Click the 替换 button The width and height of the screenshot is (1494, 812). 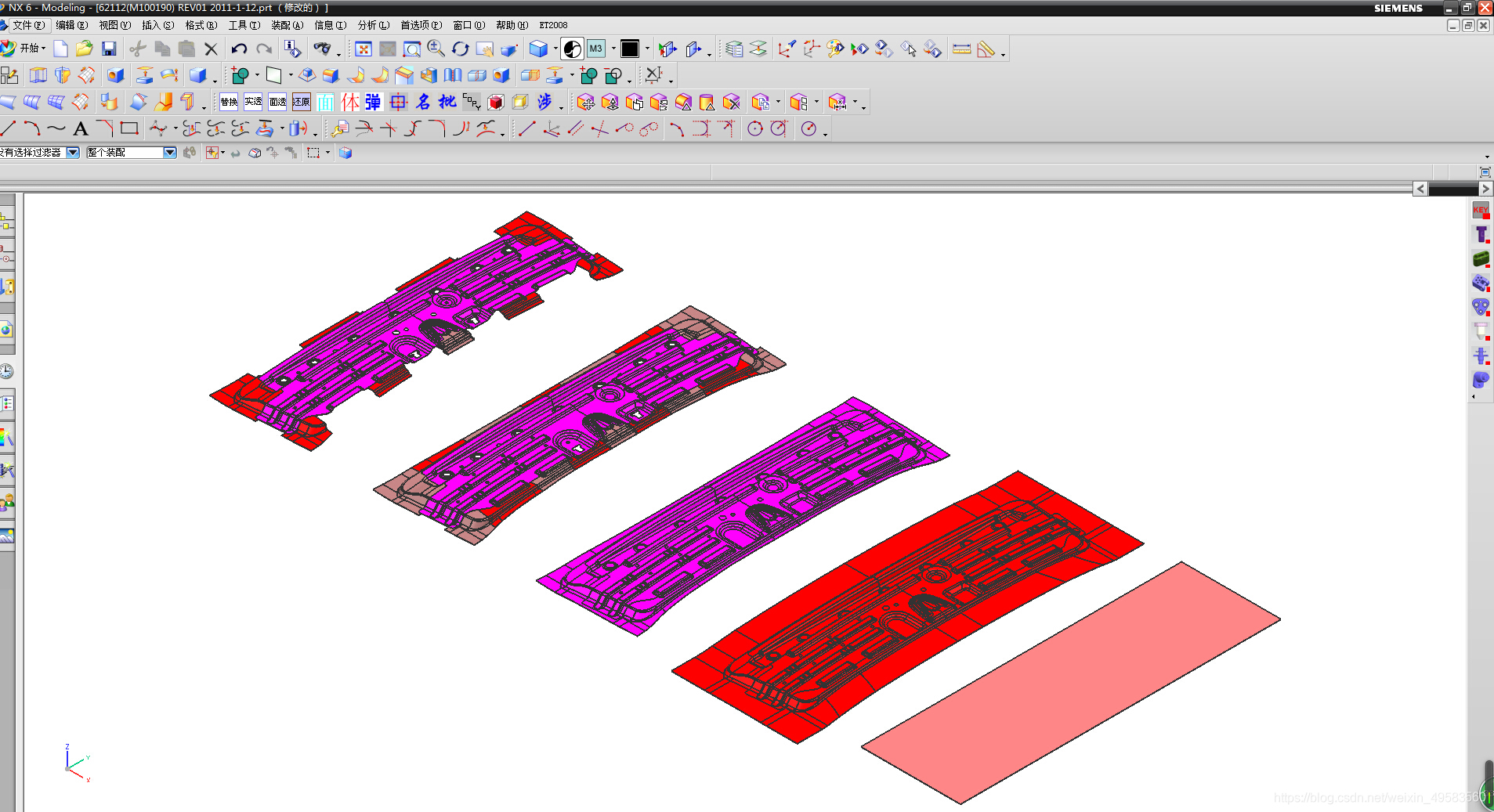click(229, 102)
